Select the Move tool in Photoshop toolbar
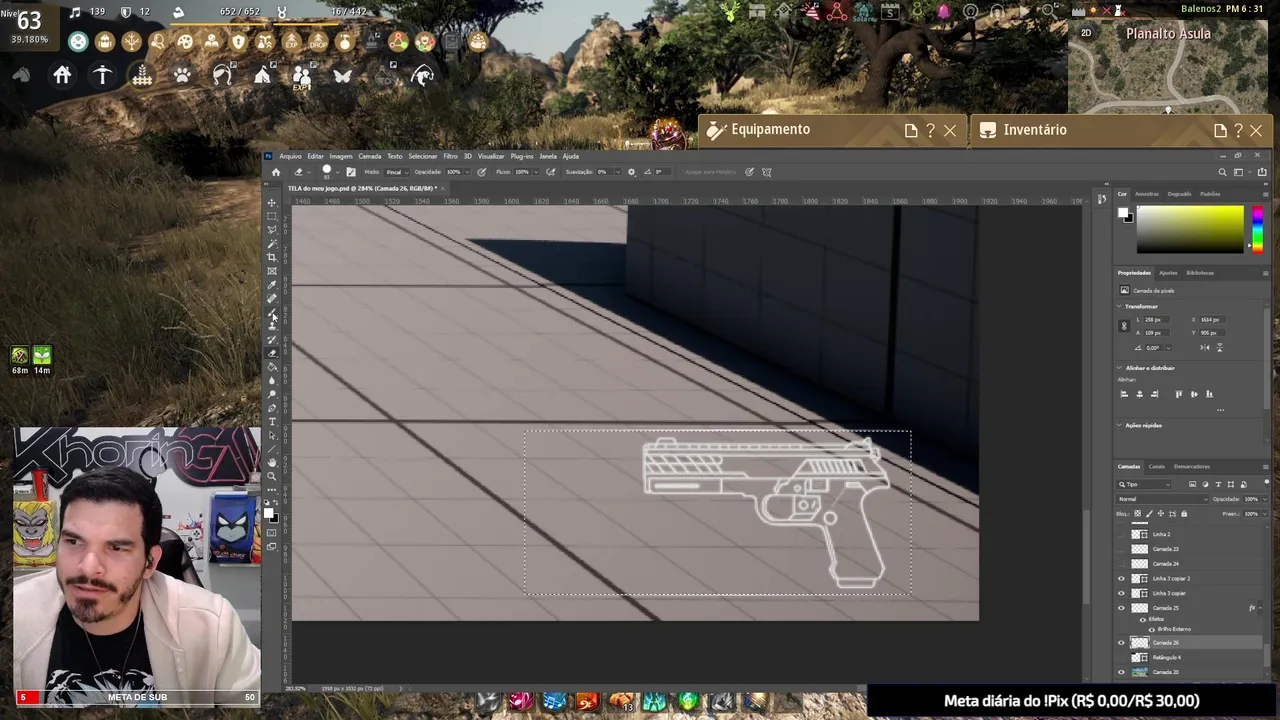Screen dimensions: 1280x720 (272, 203)
